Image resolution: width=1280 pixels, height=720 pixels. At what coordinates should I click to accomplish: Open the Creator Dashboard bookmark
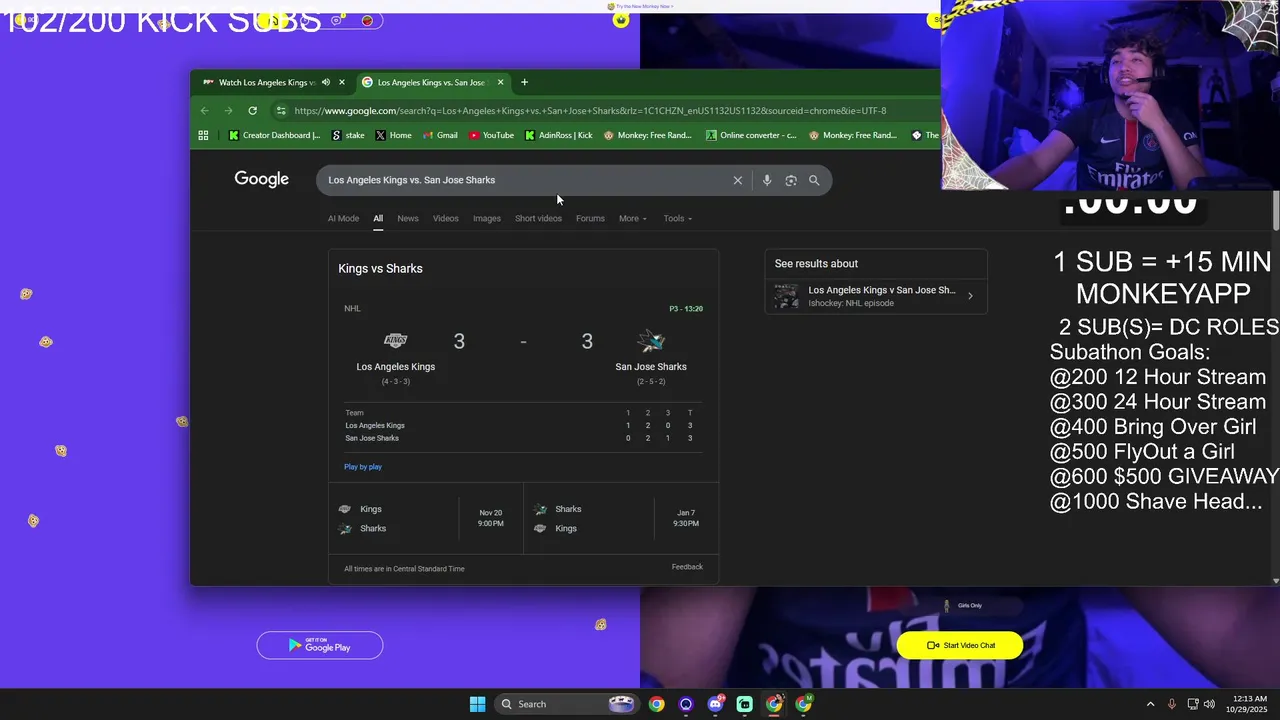coord(274,135)
